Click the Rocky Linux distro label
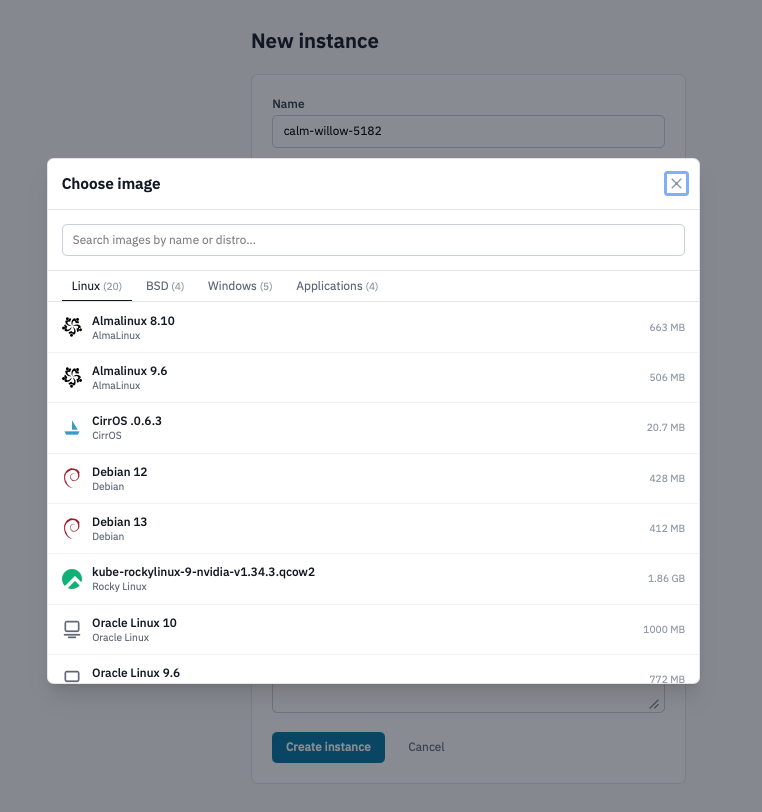 coord(119,586)
